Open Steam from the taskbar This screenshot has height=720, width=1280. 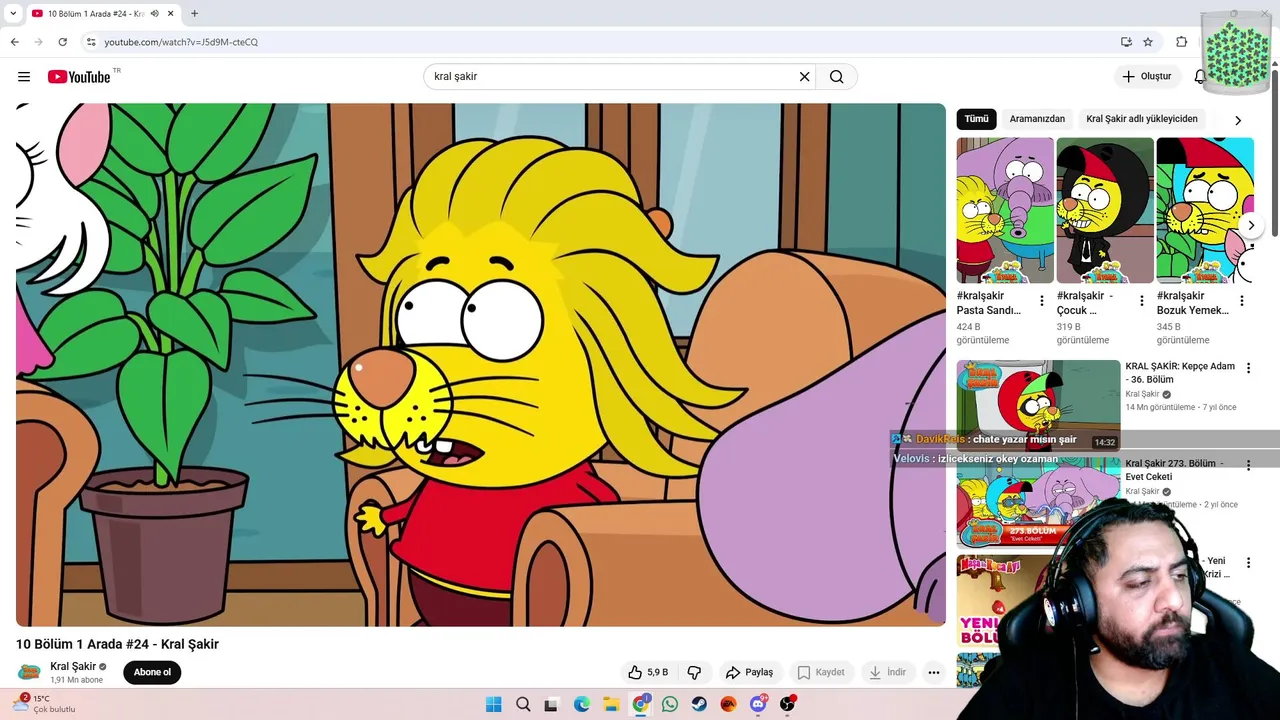coord(699,704)
